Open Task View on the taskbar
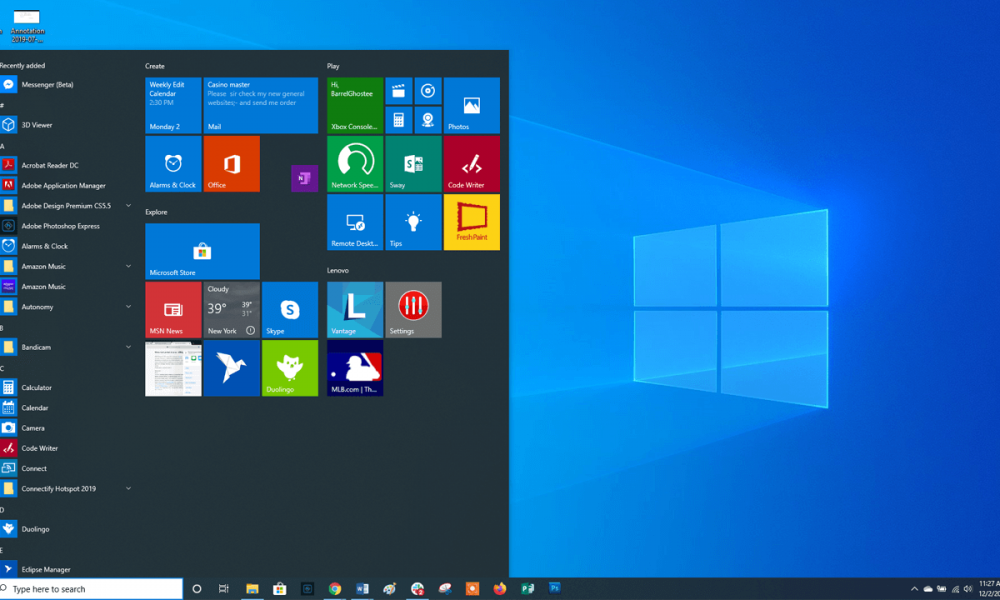This screenshot has width=1000, height=600. click(223, 589)
